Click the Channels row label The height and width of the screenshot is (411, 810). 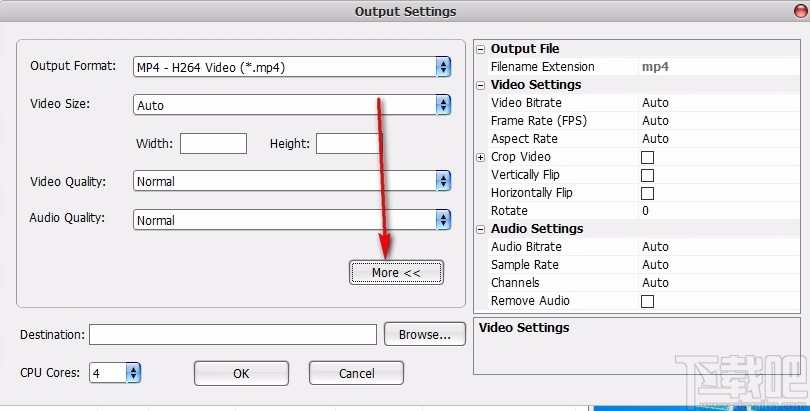(x=515, y=283)
